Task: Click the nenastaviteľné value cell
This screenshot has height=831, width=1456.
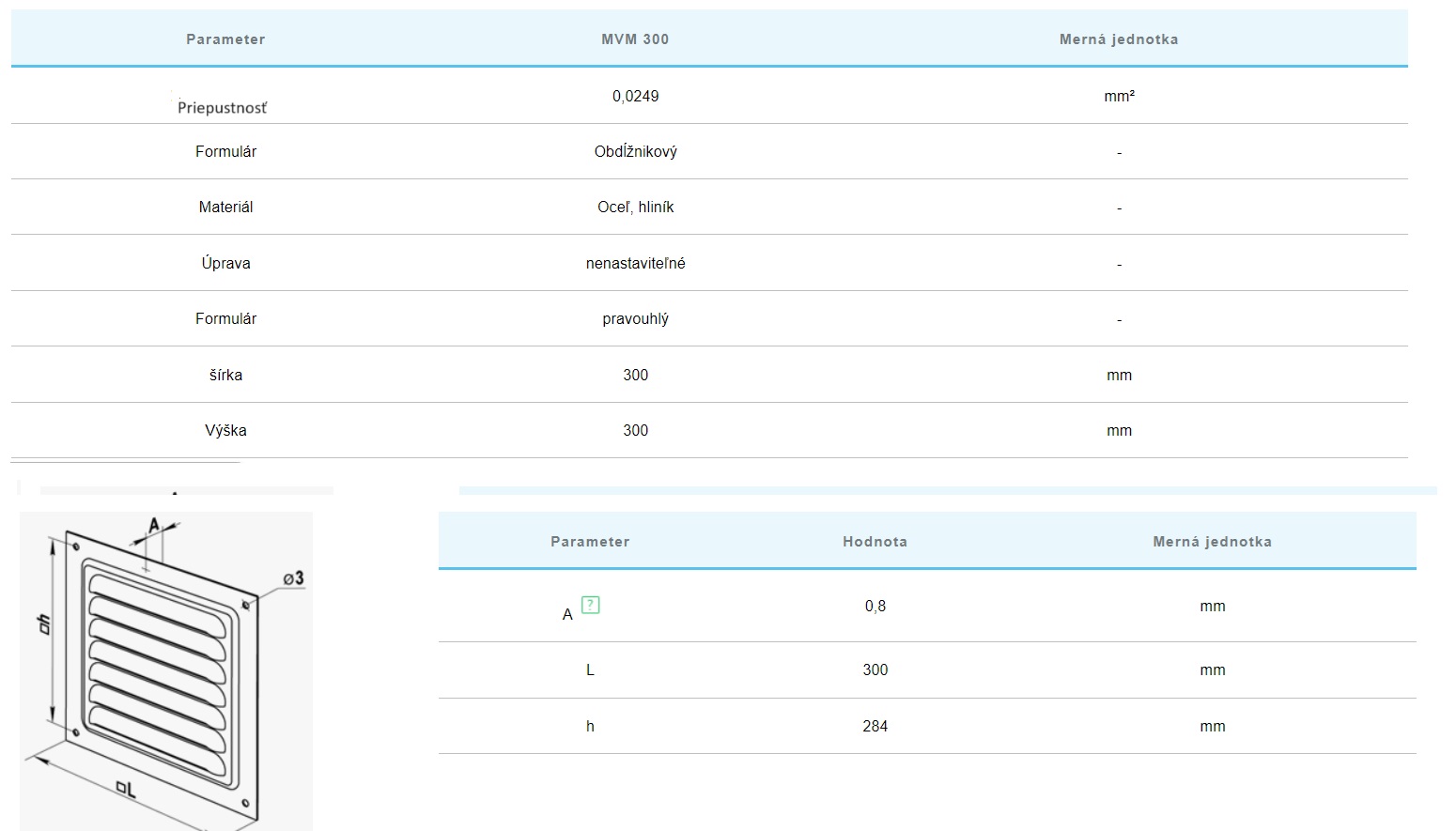Action: click(635, 263)
